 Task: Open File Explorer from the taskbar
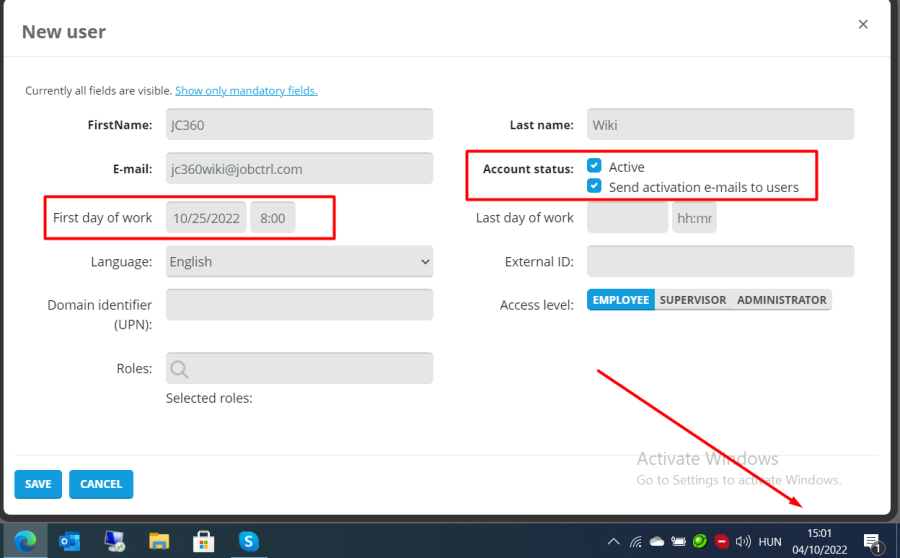pyautogui.click(x=159, y=541)
